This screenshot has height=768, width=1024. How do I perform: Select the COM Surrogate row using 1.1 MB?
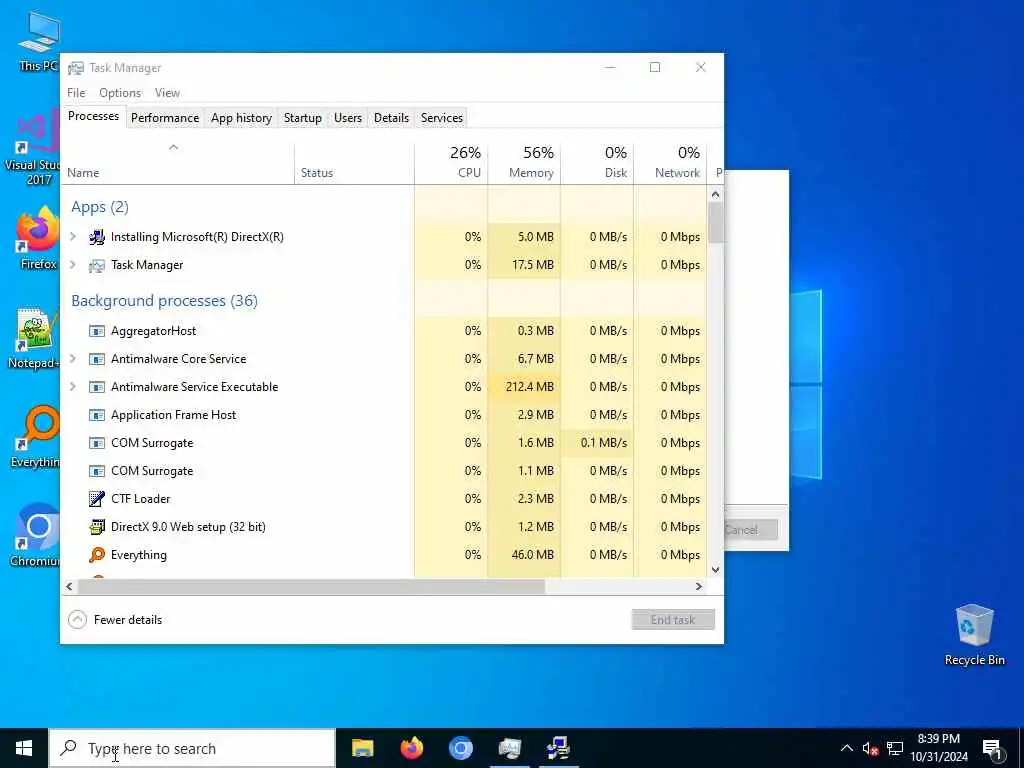(x=383, y=472)
